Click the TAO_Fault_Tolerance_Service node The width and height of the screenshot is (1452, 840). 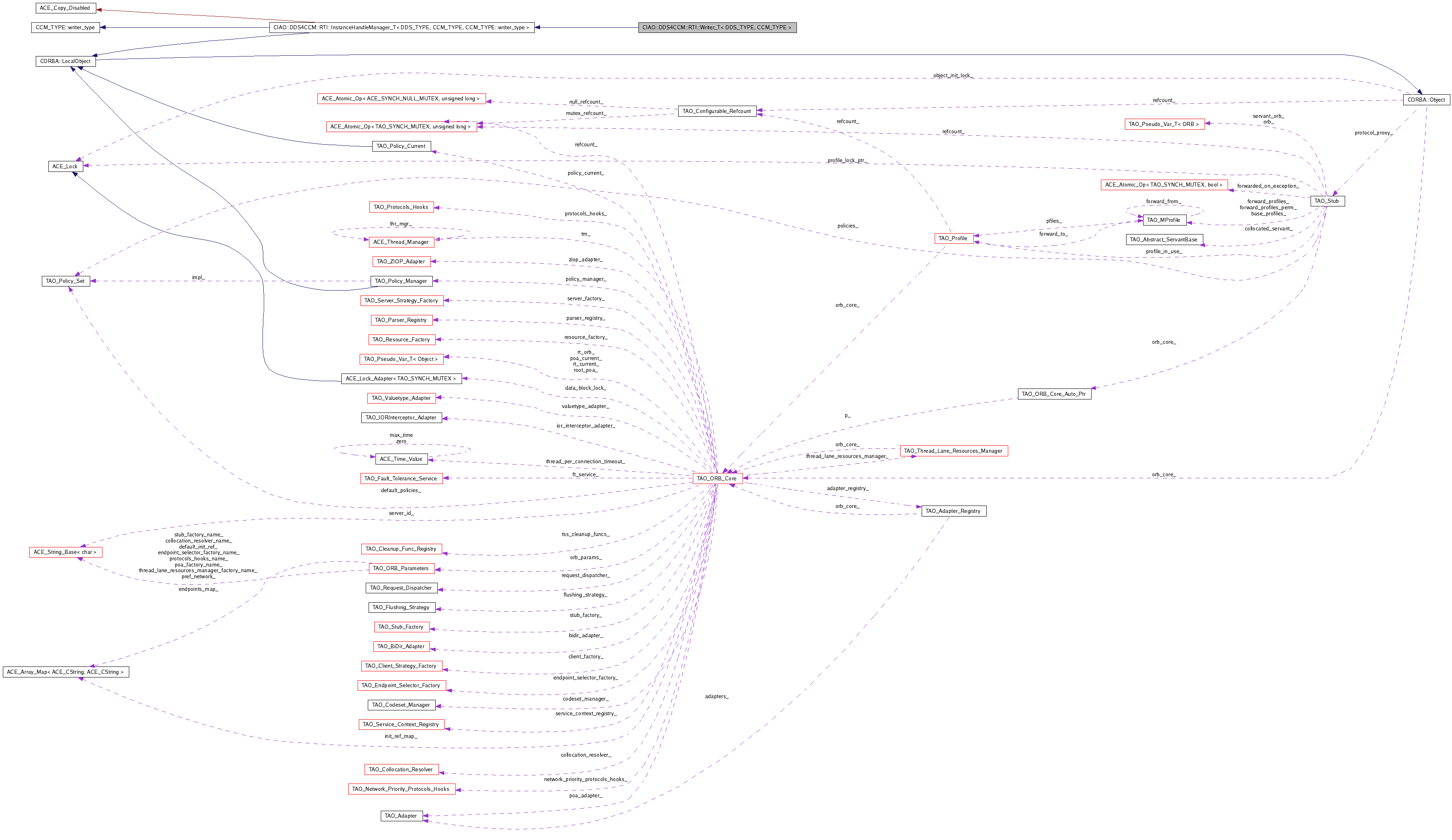pyautogui.click(x=401, y=479)
